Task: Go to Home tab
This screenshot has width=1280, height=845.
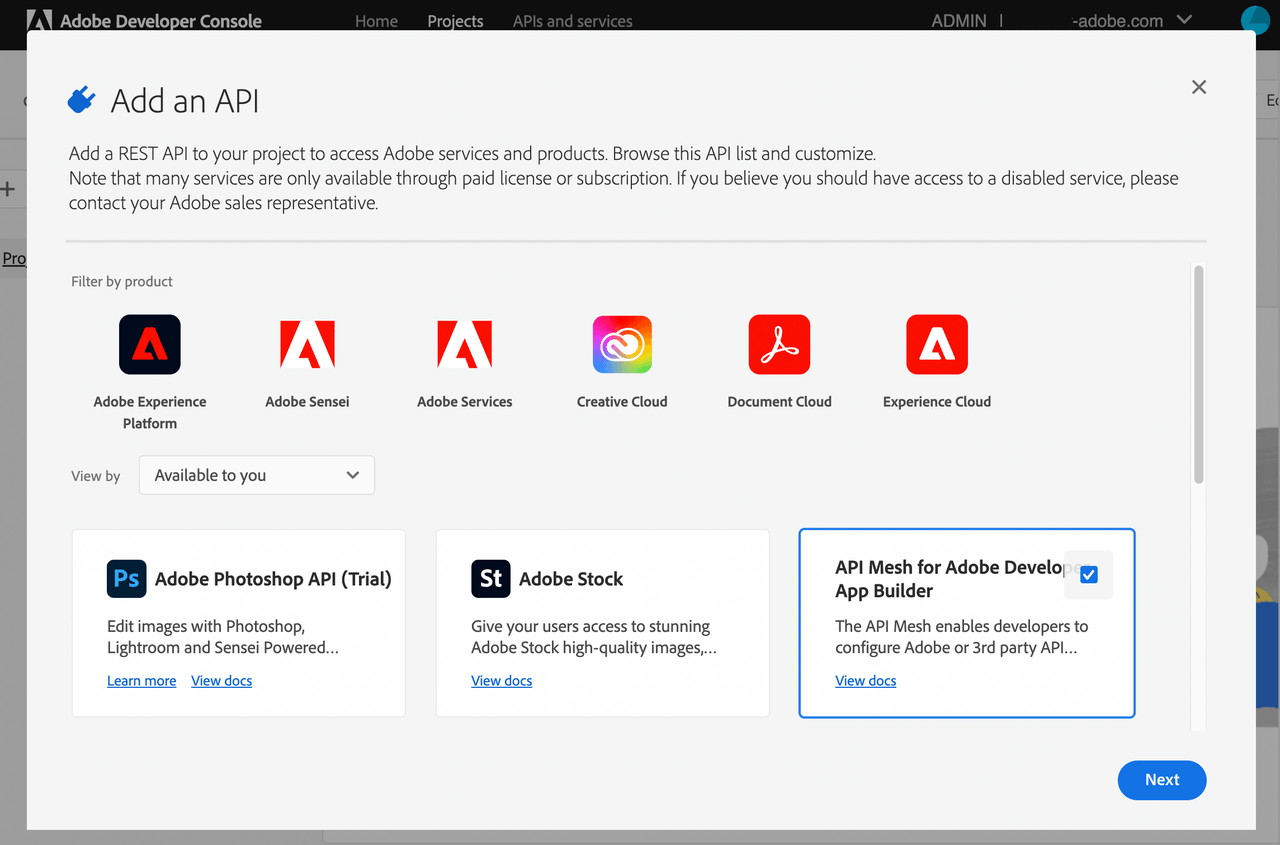Action: (376, 21)
